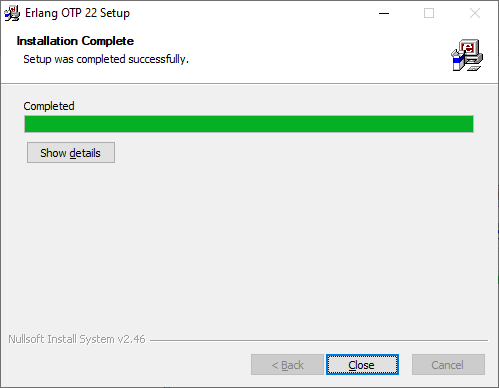Finish setup with the Close button

click(362, 365)
